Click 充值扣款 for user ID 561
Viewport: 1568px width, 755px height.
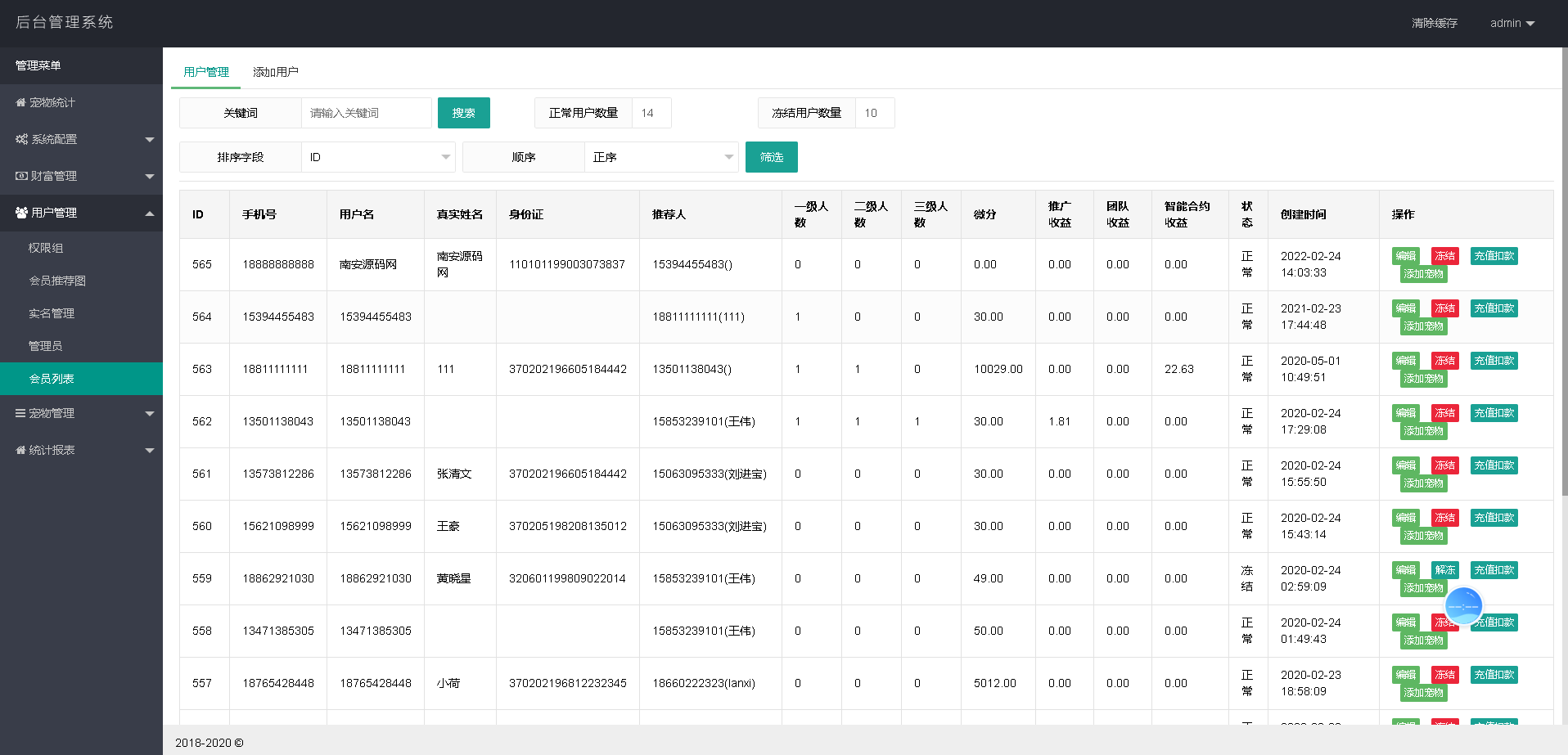[1494, 465]
